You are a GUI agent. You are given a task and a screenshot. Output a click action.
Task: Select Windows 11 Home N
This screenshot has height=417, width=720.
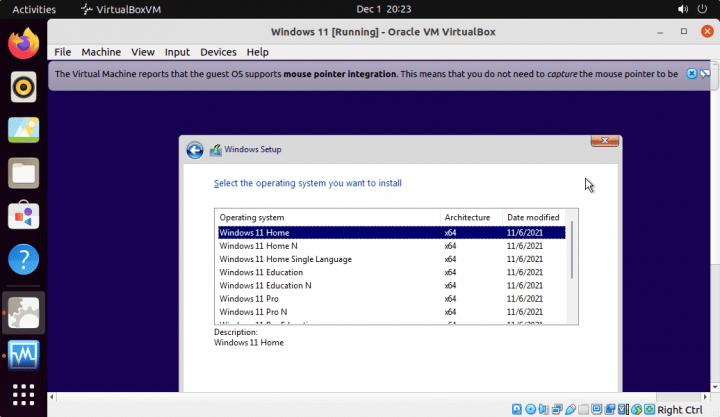click(392, 246)
